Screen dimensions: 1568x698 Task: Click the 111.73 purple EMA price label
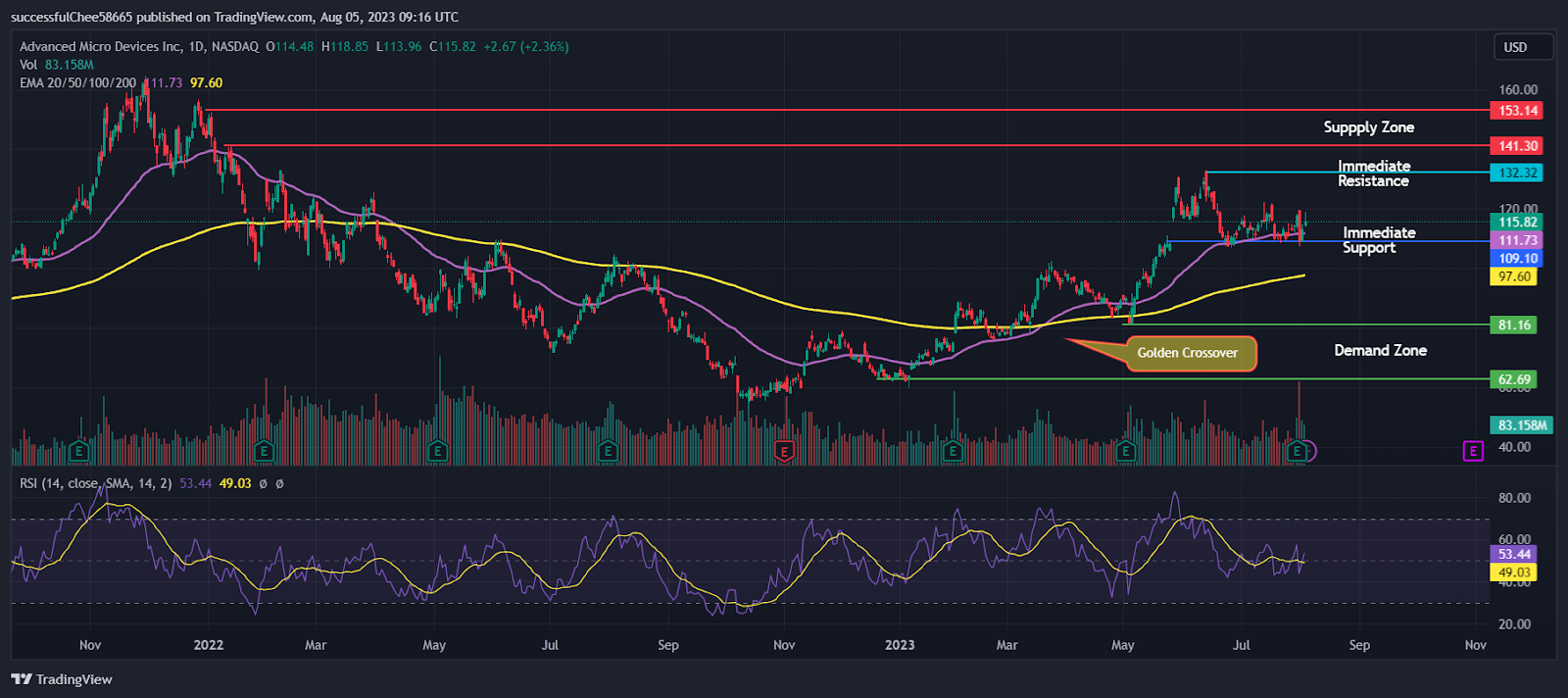coord(1517,240)
